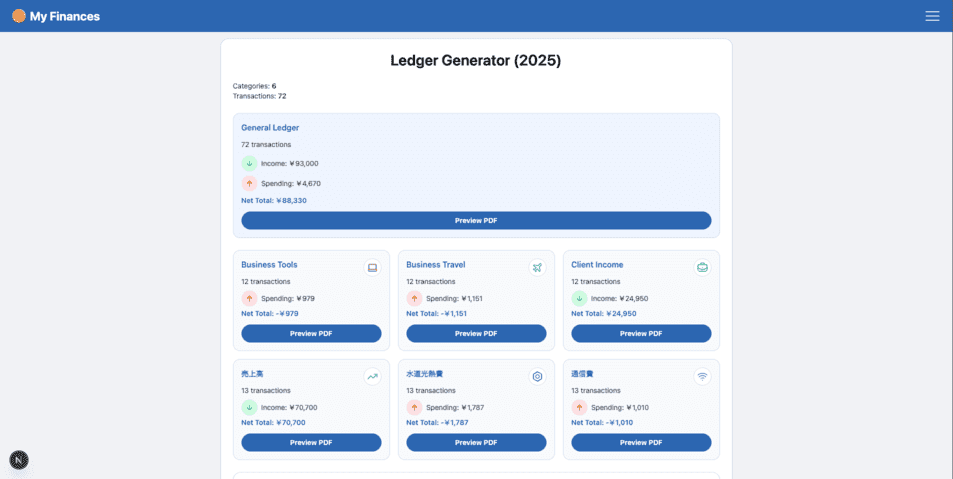Click General Ledger red spending arrow icon
Screen dimensions: 953x479
(250, 184)
